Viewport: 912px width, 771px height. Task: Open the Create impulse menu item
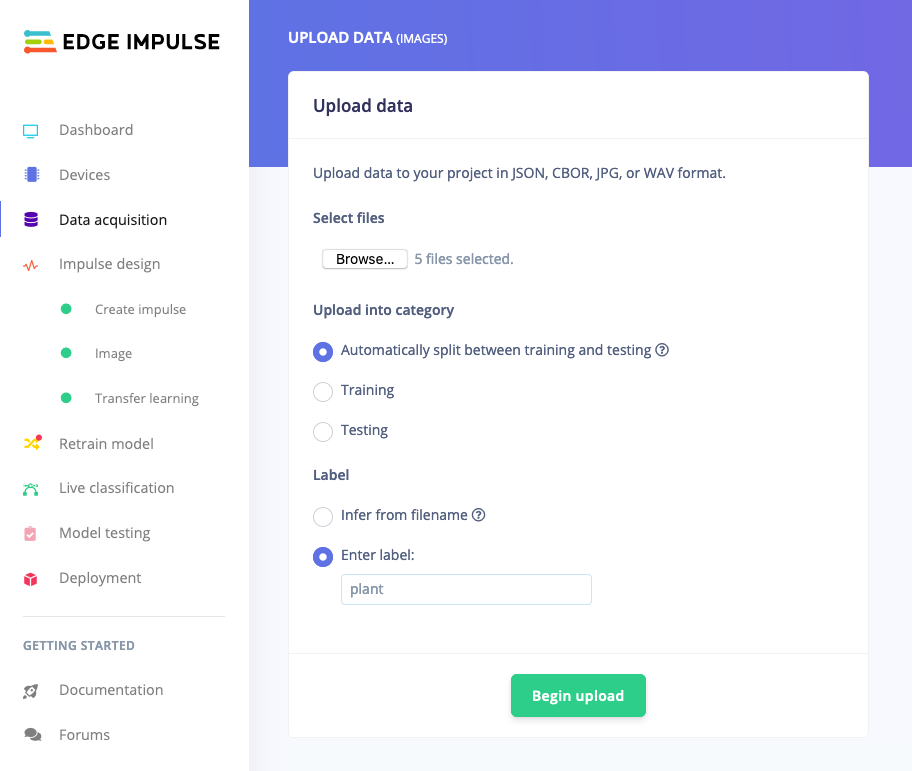coord(140,309)
